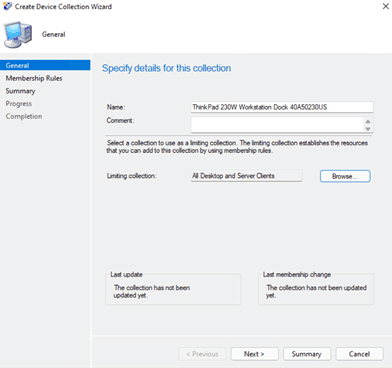The image size is (392, 368).
Task: Click into the Comment text box
Action: (277, 125)
